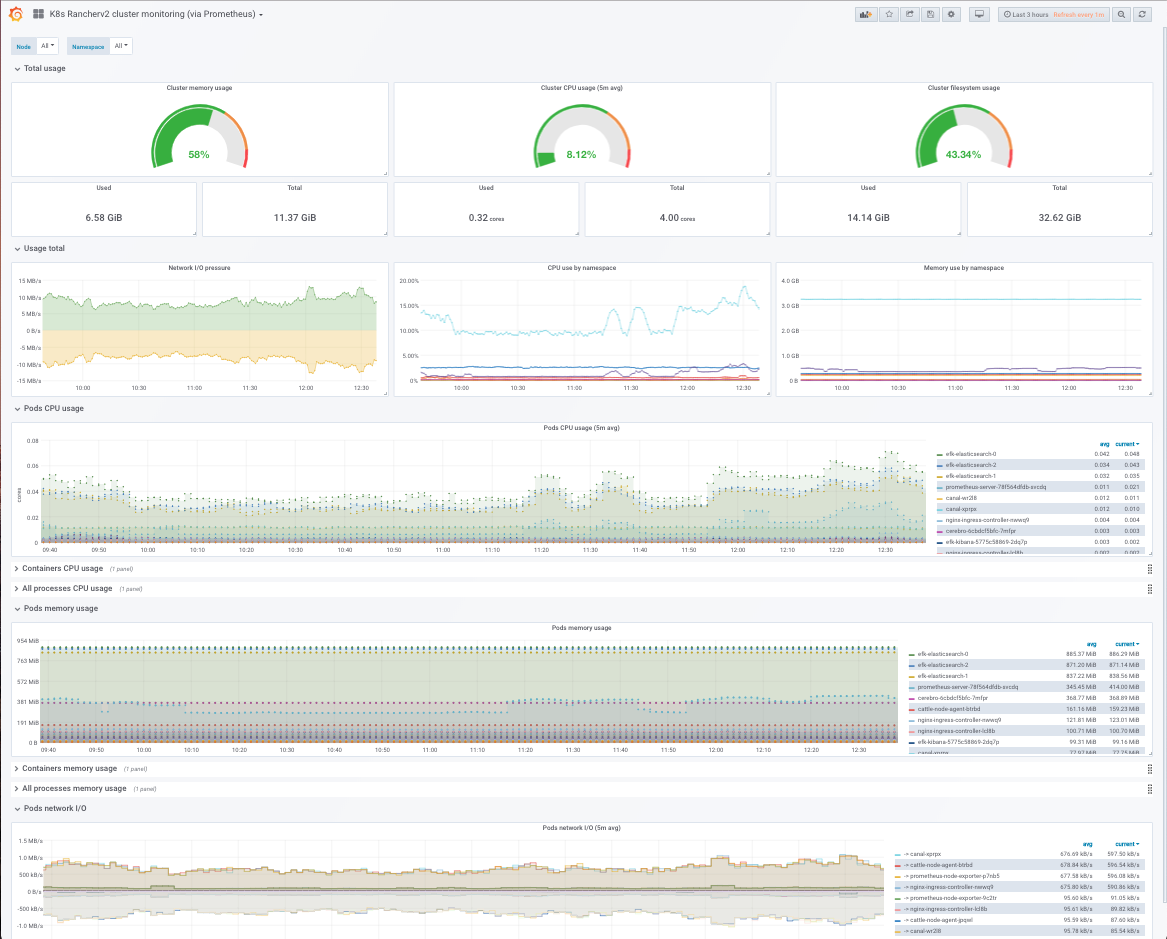Open Cluster memory usage panel title menu

(199, 88)
